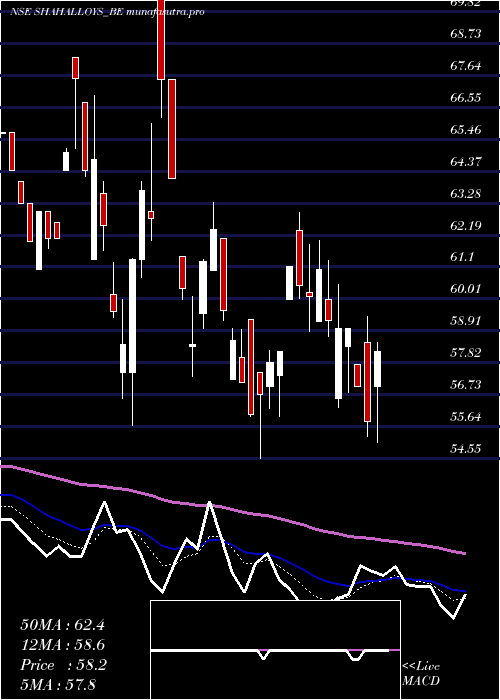The image size is (500, 700).
Task: Select the 61.1 price axis label
Action: [x=462, y=258]
